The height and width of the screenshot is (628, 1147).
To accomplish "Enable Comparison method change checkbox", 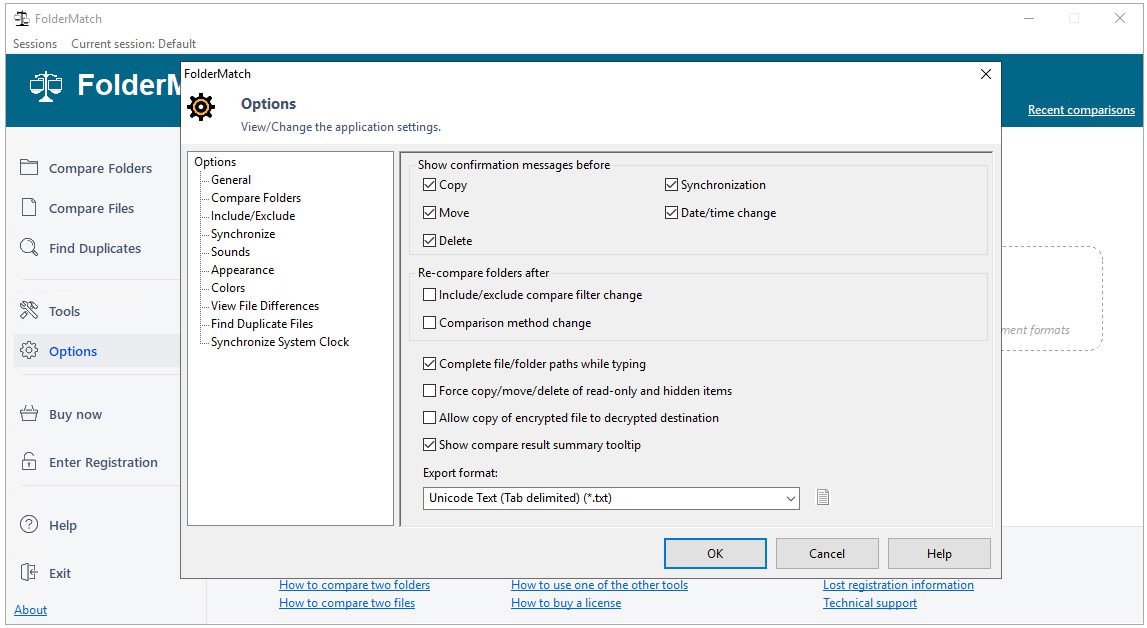I will pyautogui.click(x=429, y=322).
